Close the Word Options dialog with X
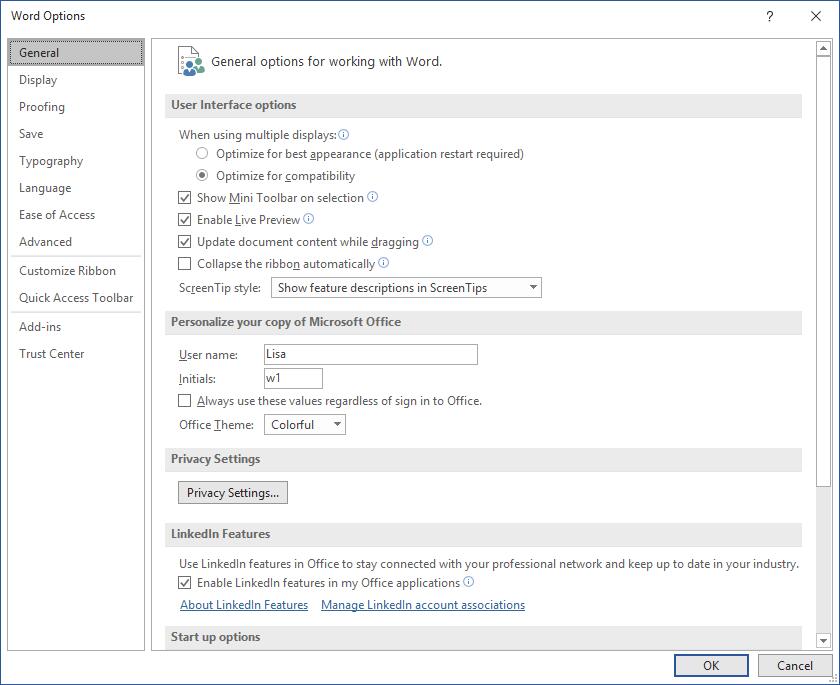The width and height of the screenshot is (840, 685). coord(816,16)
